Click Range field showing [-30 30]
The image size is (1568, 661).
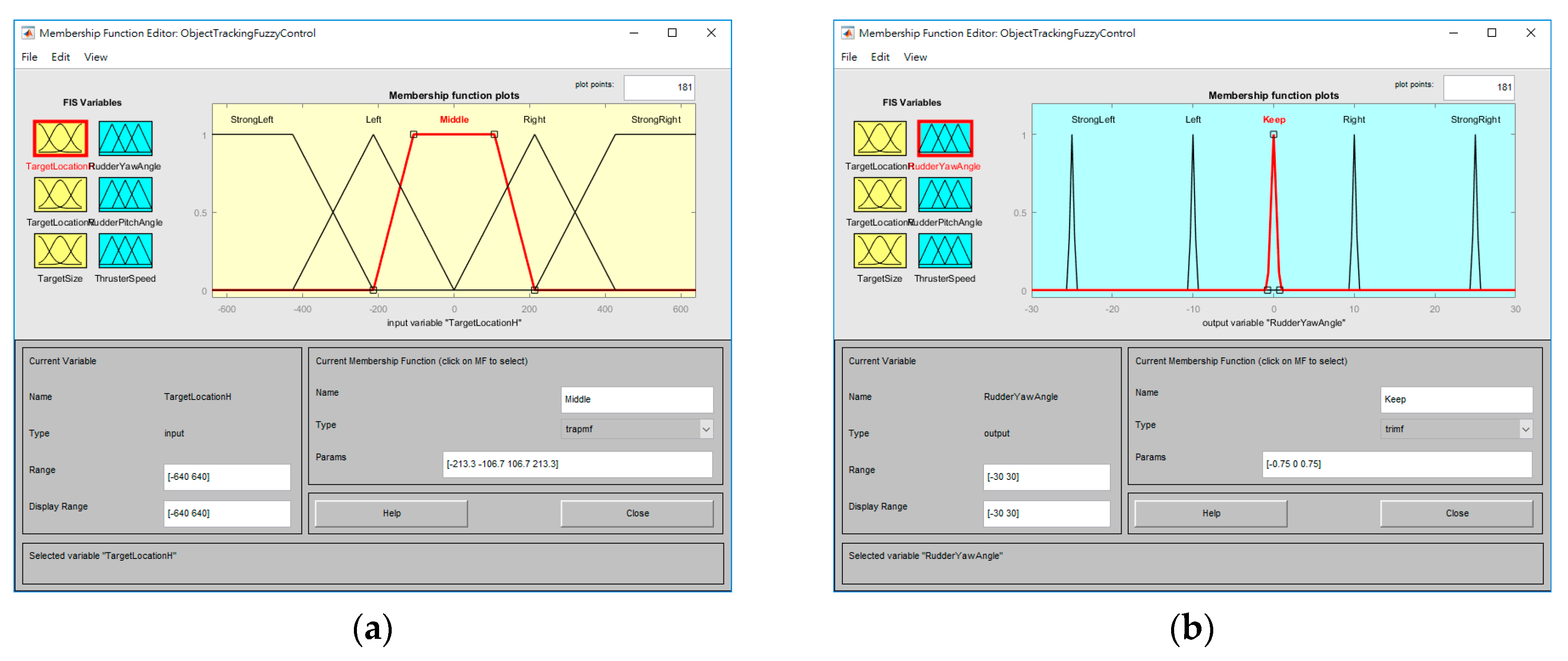(1046, 476)
